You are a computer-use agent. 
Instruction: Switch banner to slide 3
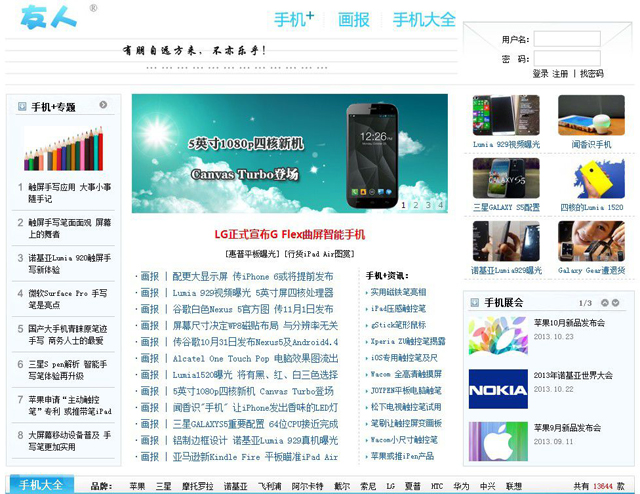(x=428, y=205)
